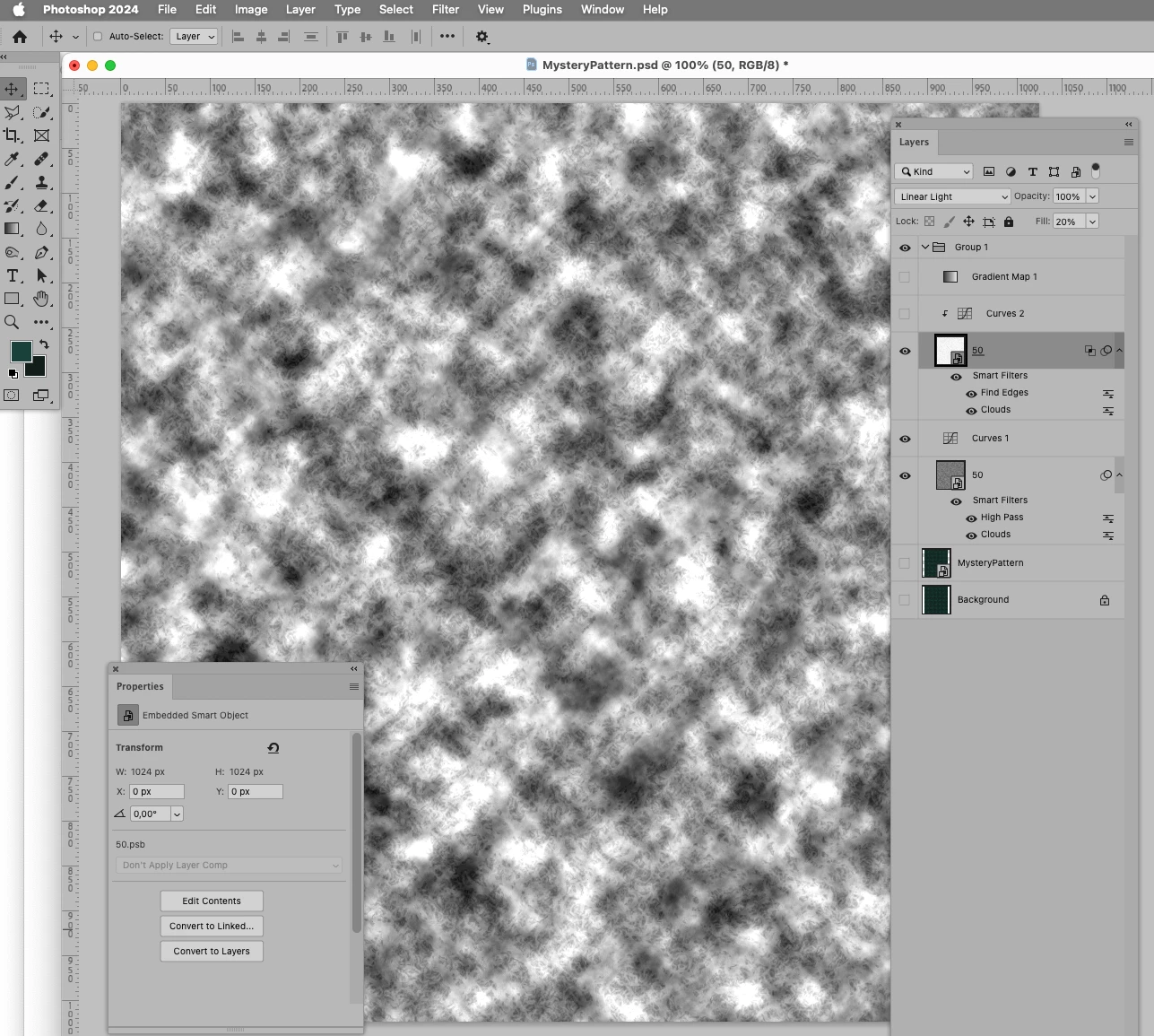1154x1036 pixels.
Task: Lock all attributes padlock icon
Action: tap(1009, 222)
